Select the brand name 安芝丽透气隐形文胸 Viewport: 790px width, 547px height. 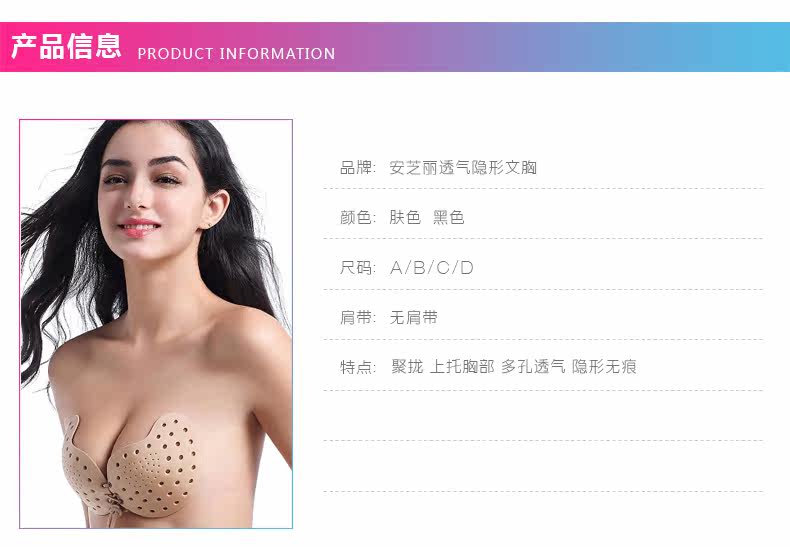point(463,167)
